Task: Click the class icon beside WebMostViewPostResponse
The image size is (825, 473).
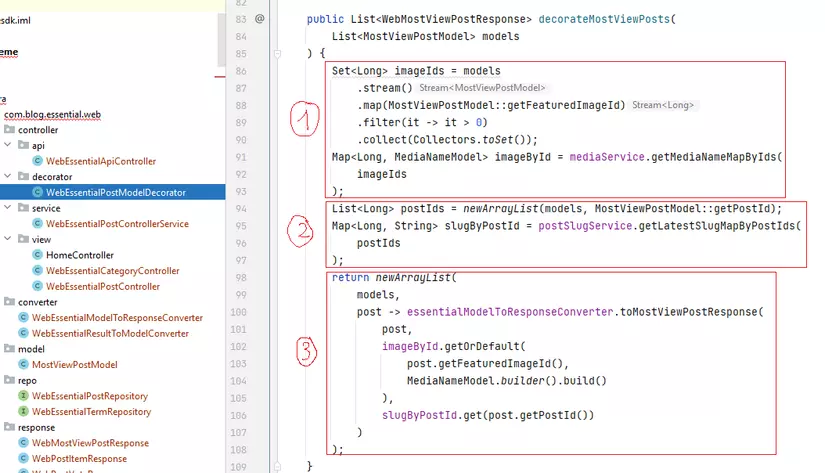Action: click(24, 443)
